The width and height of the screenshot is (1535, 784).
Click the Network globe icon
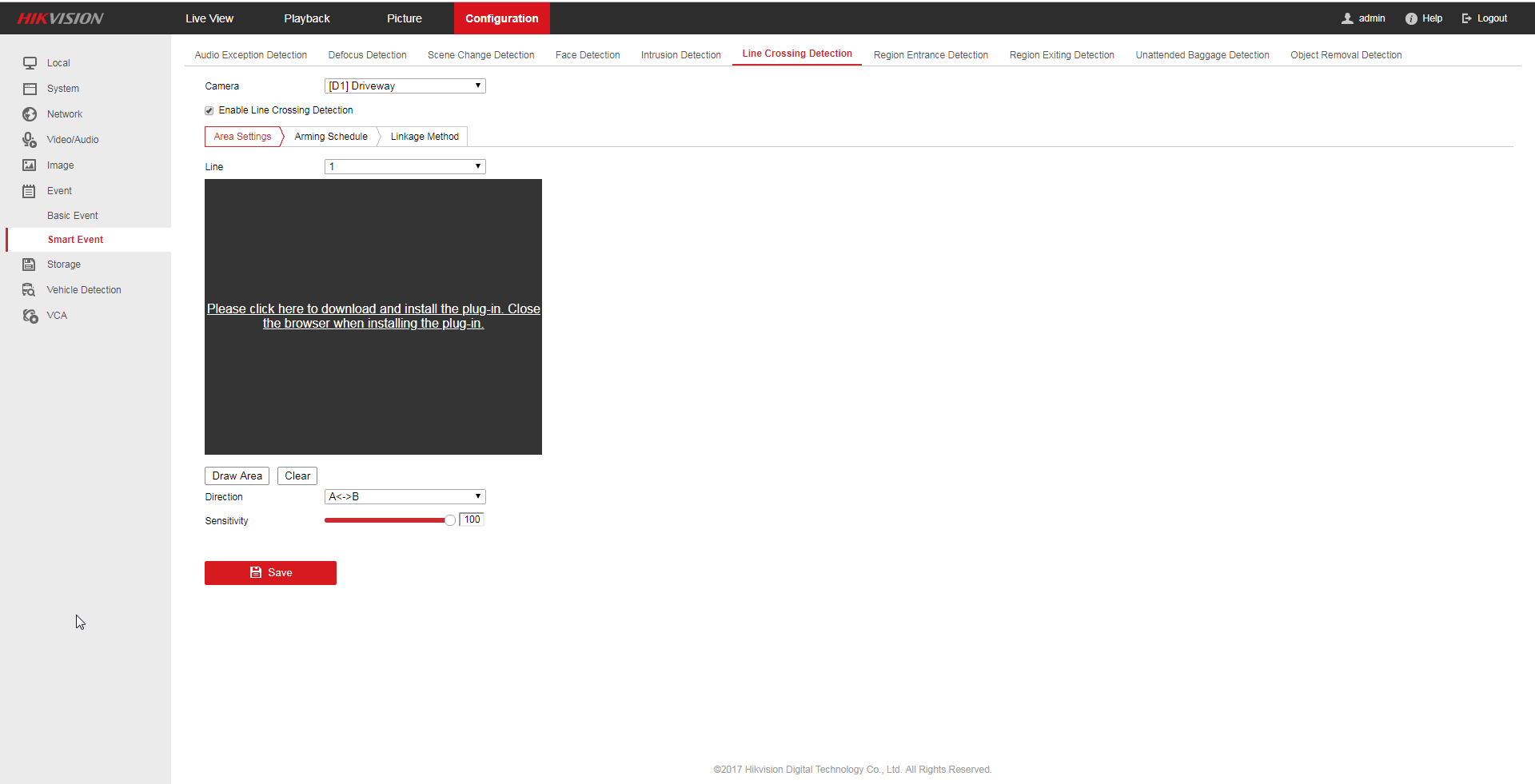(x=30, y=114)
